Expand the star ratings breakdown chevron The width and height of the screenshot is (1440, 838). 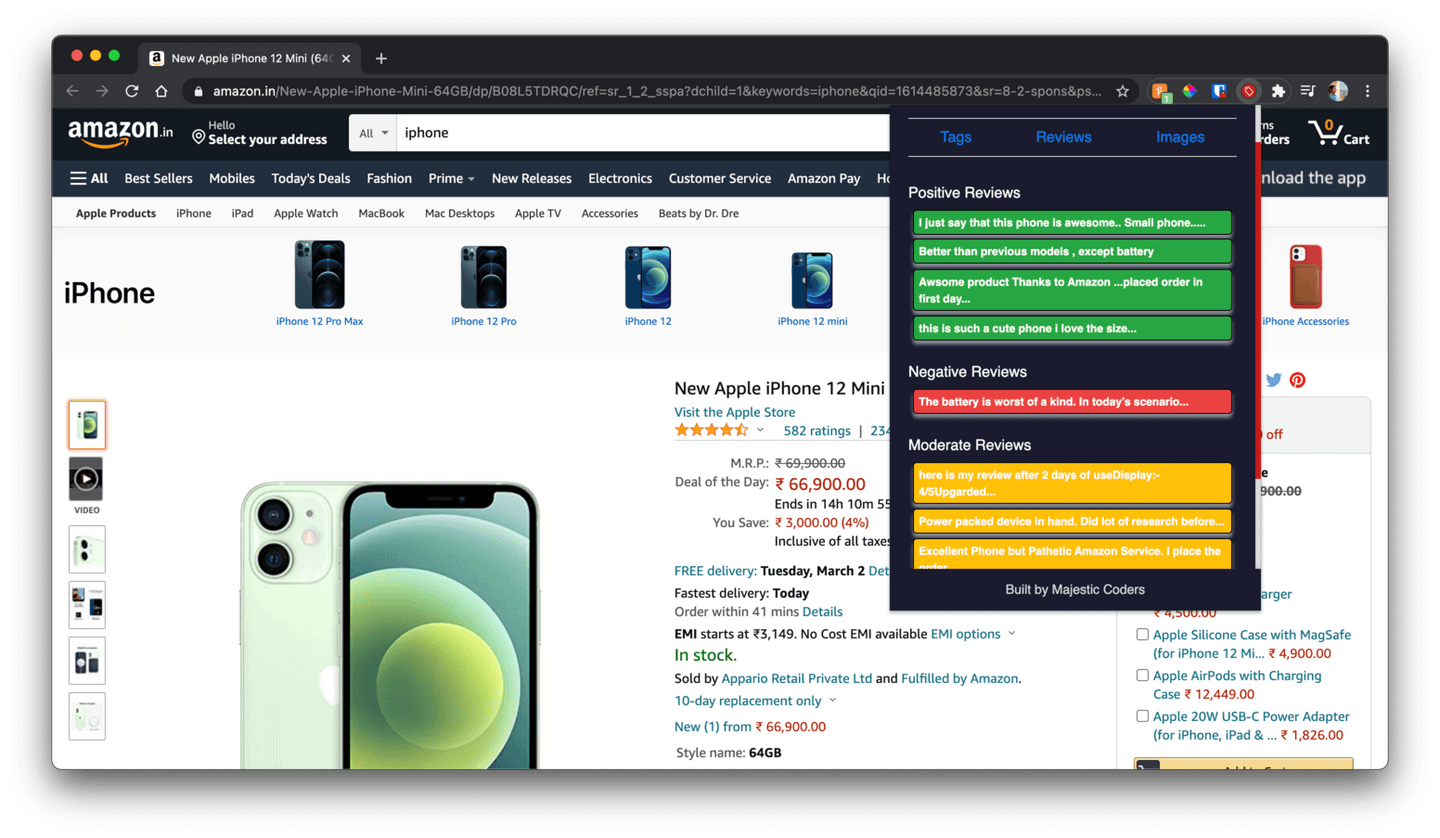[x=760, y=431]
